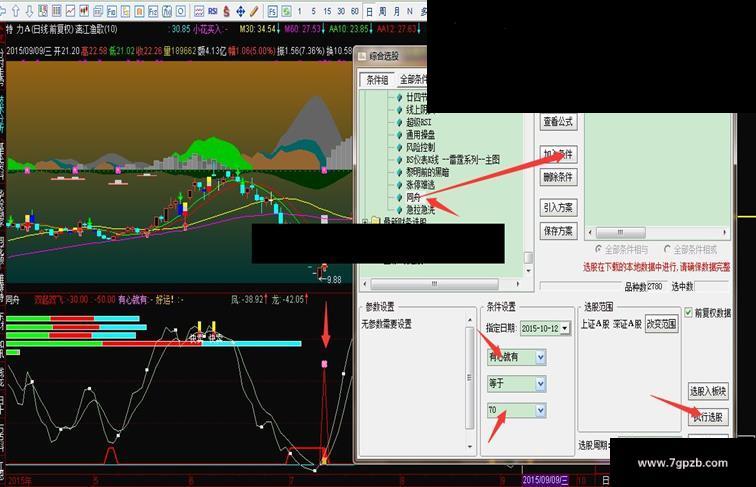
Task: Select 风险控制 in condition tree
Action: pos(420,147)
